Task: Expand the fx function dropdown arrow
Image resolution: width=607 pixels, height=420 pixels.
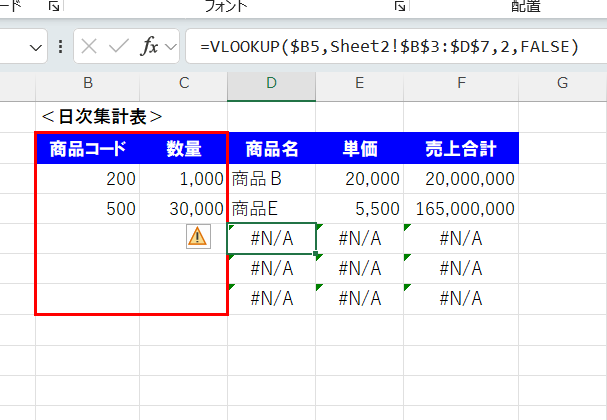Action: click(x=170, y=47)
